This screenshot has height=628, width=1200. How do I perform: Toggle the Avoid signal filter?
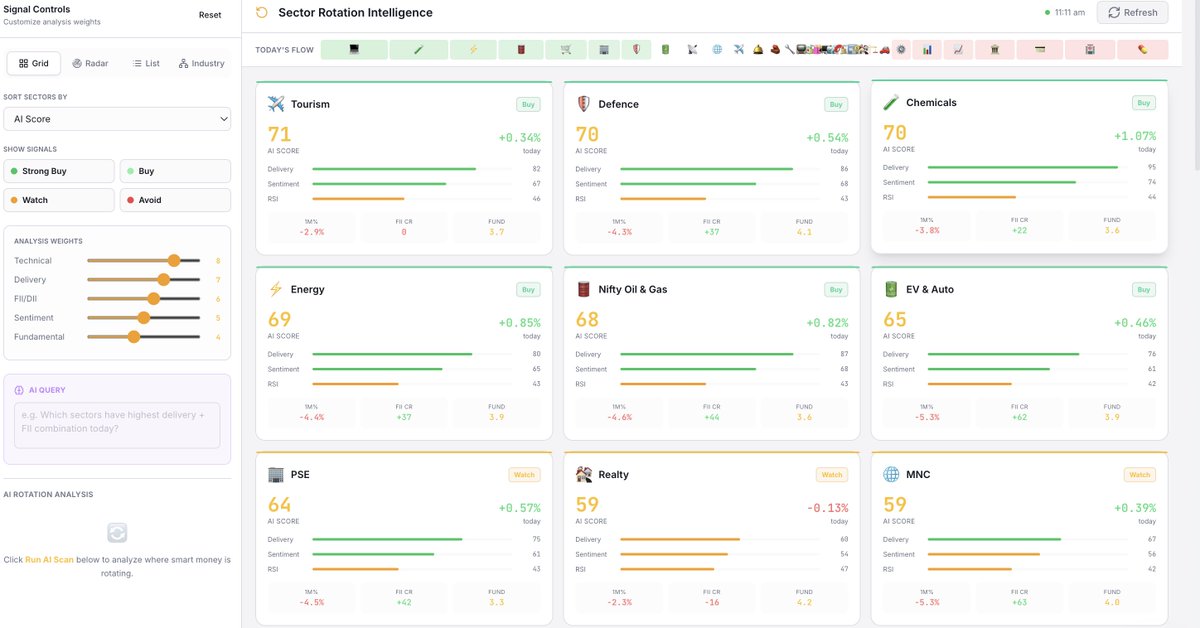click(x=175, y=200)
